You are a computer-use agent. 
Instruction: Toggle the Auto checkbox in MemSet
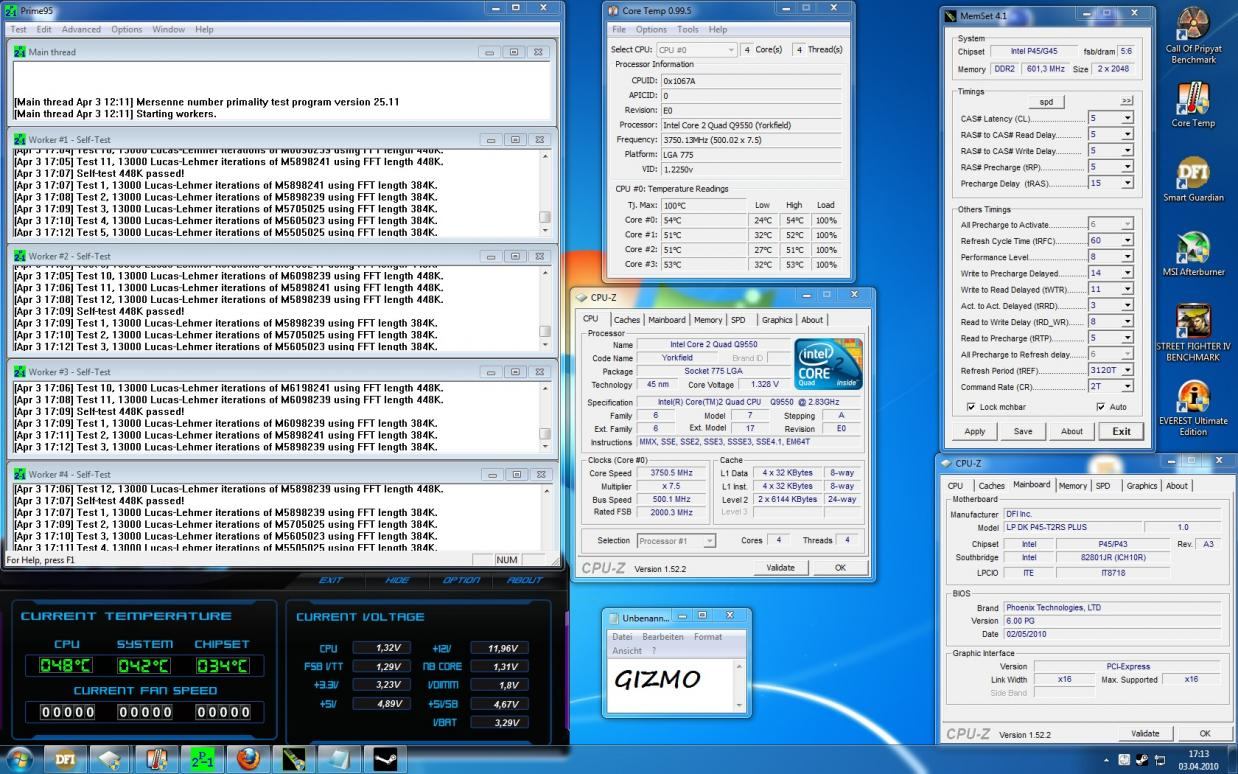pos(1101,407)
